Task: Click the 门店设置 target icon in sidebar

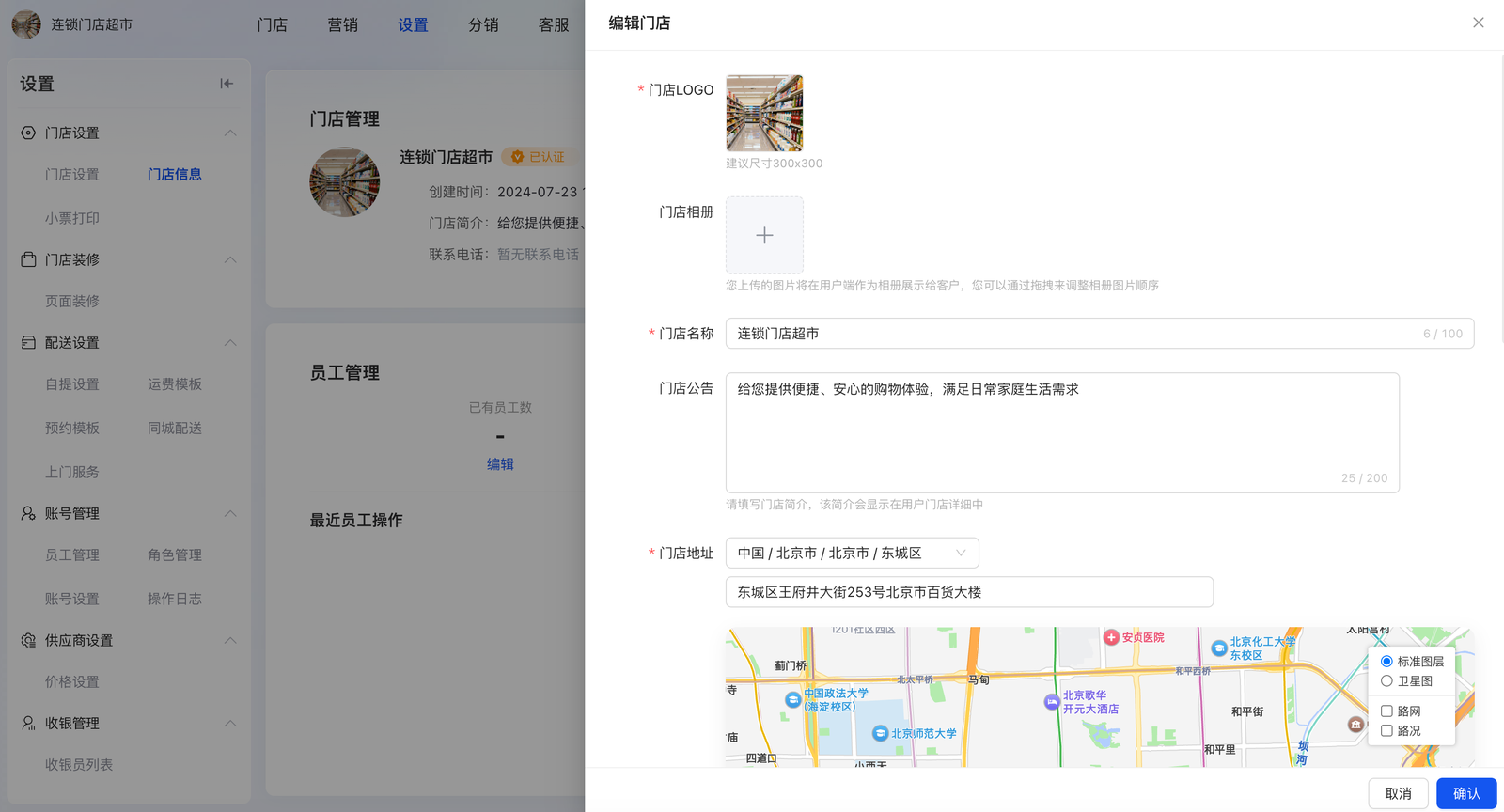Action: [x=28, y=133]
